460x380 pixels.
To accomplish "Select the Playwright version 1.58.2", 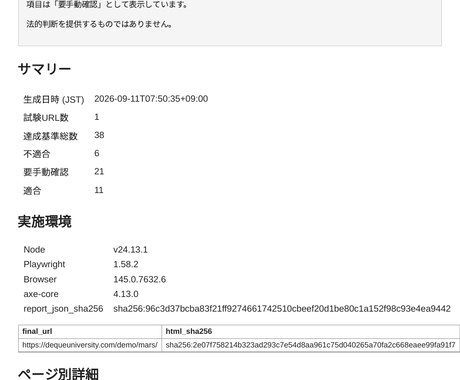I will click(126, 264).
